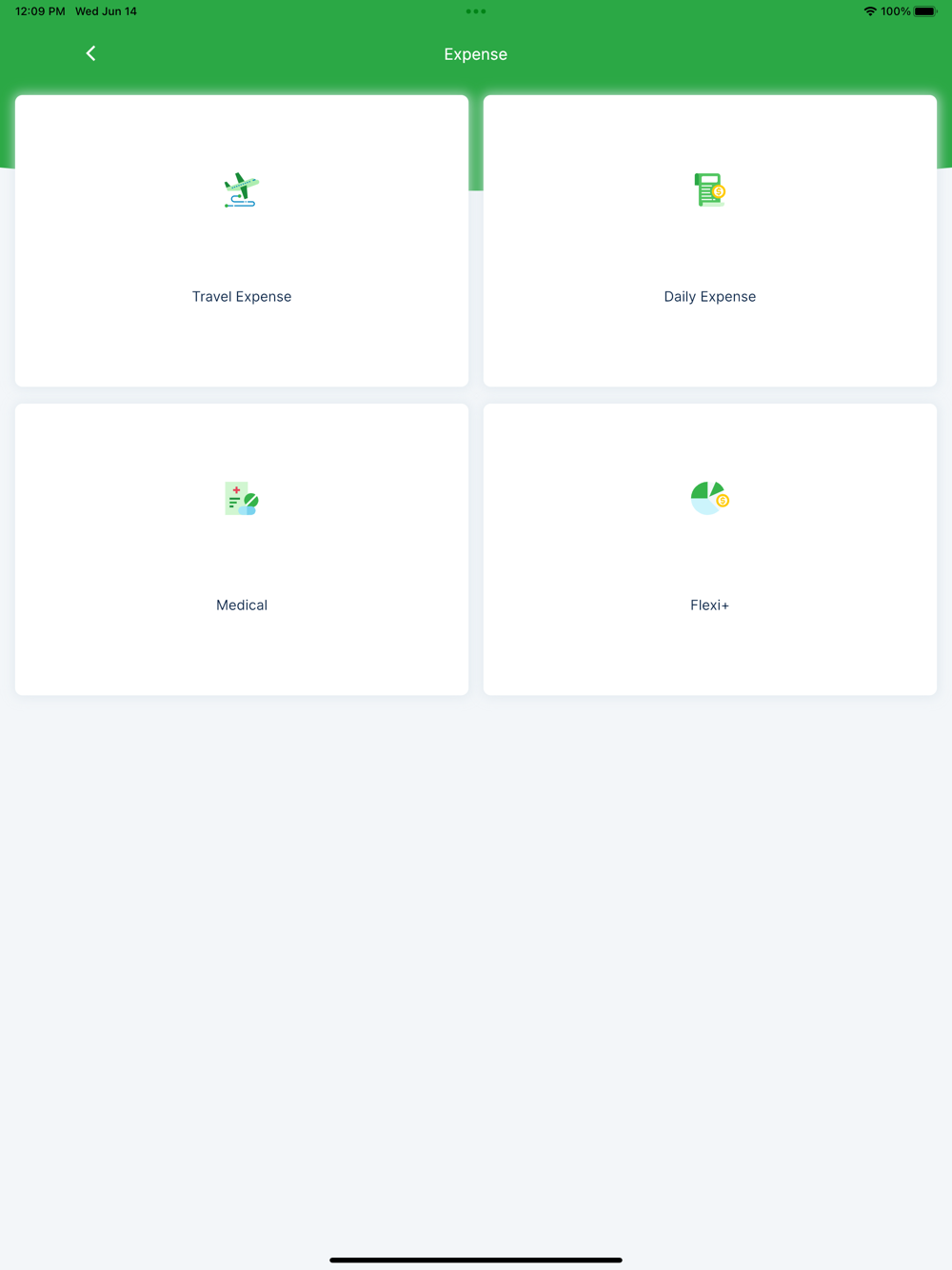Open the Travel Expense label

(x=242, y=297)
